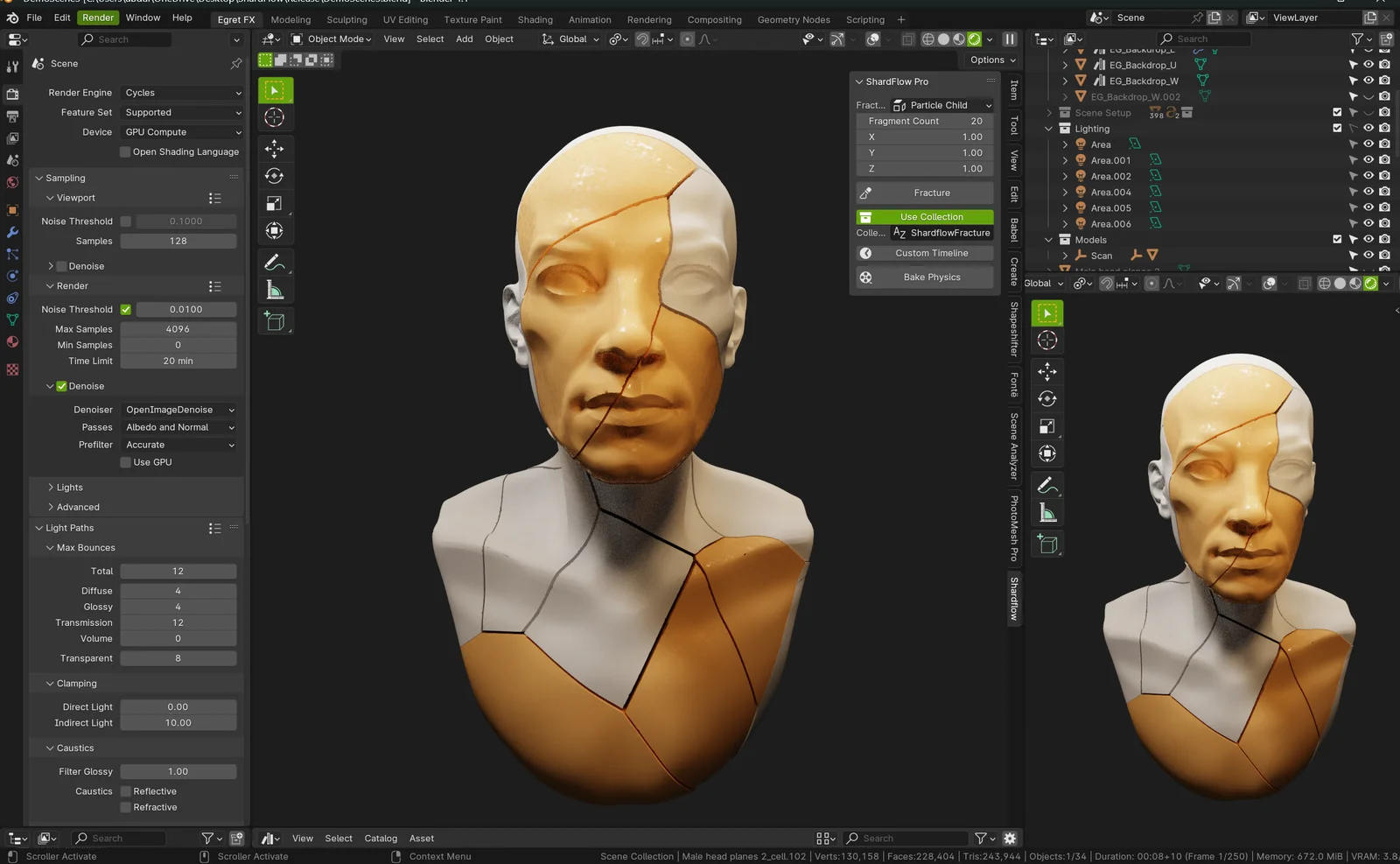Expand the Models collection in the outliner
1400x864 pixels.
point(1049,239)
